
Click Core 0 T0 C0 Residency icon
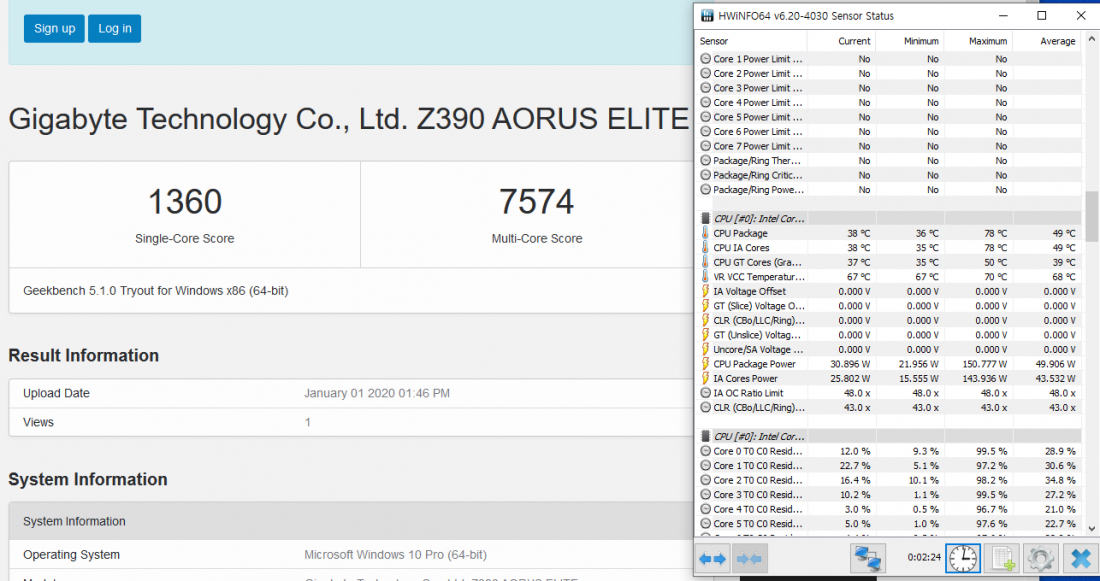[x=706, y=451]
